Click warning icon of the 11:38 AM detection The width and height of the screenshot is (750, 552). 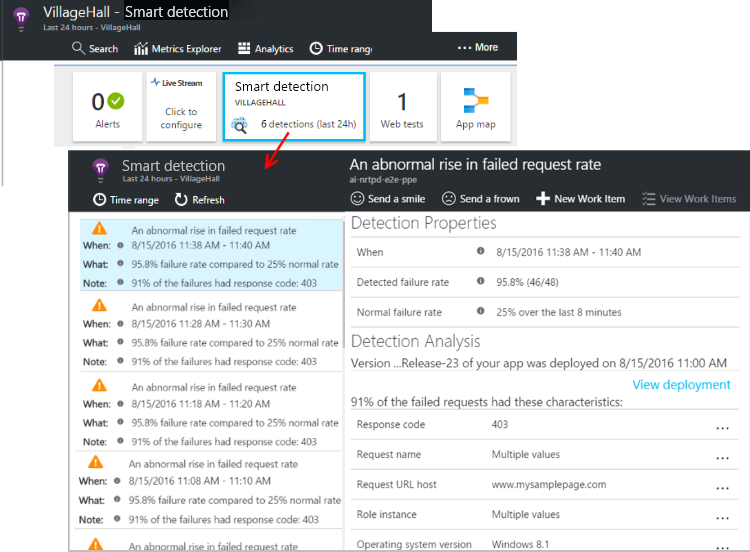(x=99, y=228)
